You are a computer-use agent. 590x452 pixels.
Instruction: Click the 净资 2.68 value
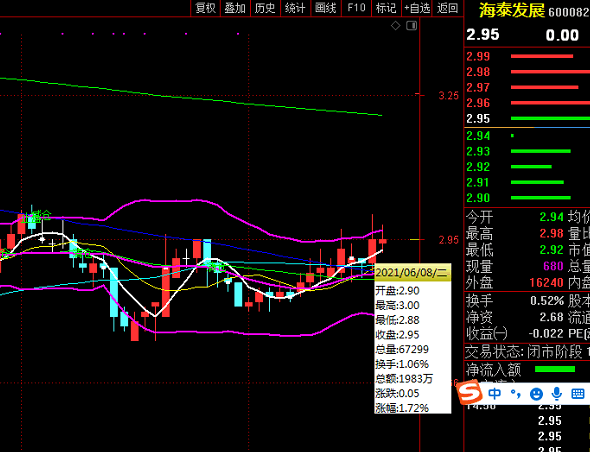(x=551, y=317)
